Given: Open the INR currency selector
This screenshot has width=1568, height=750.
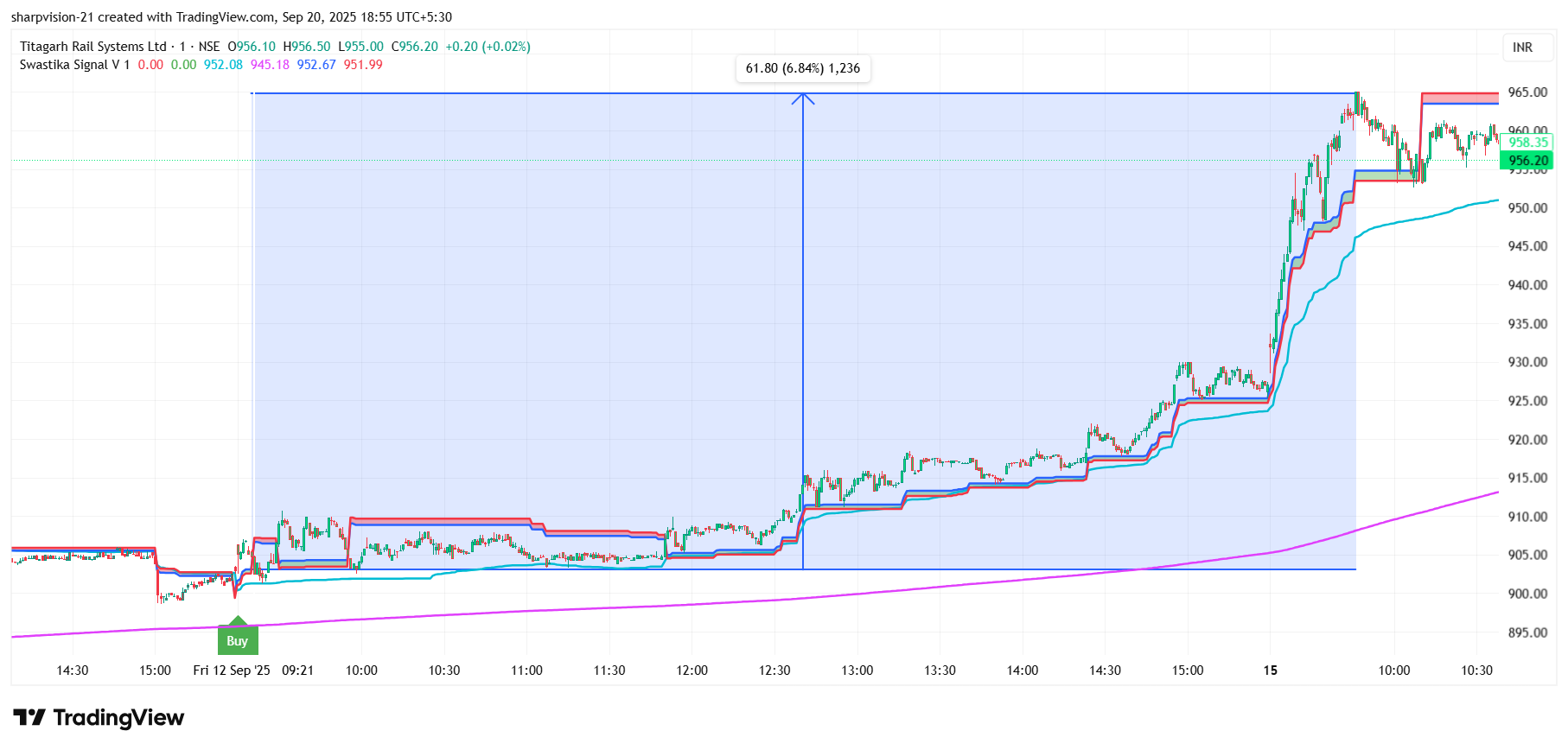Looking at the screenshot, I should click(x=1522, y=48).
